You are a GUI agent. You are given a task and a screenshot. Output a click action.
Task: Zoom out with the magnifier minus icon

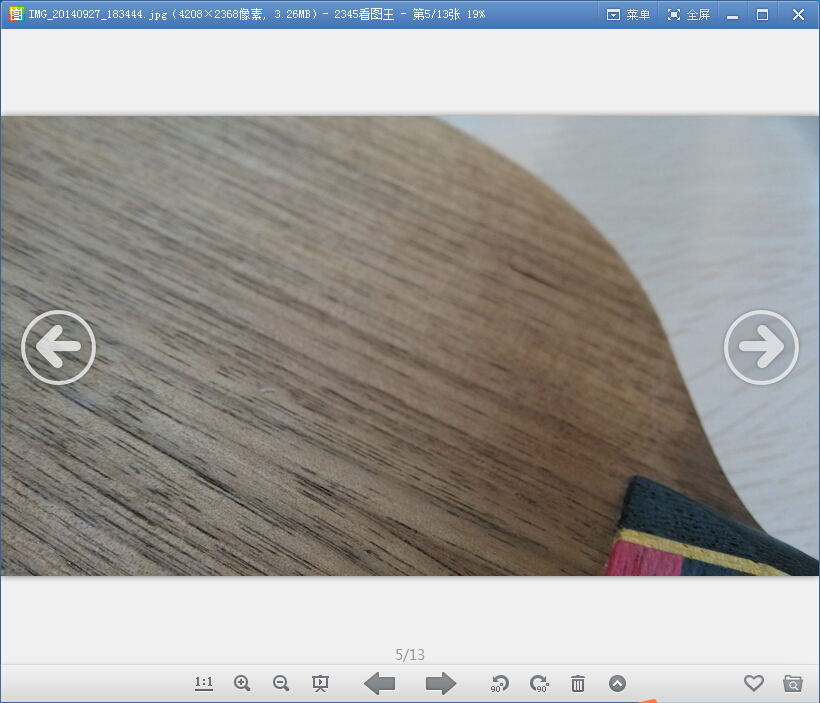[x=281, y=683]
